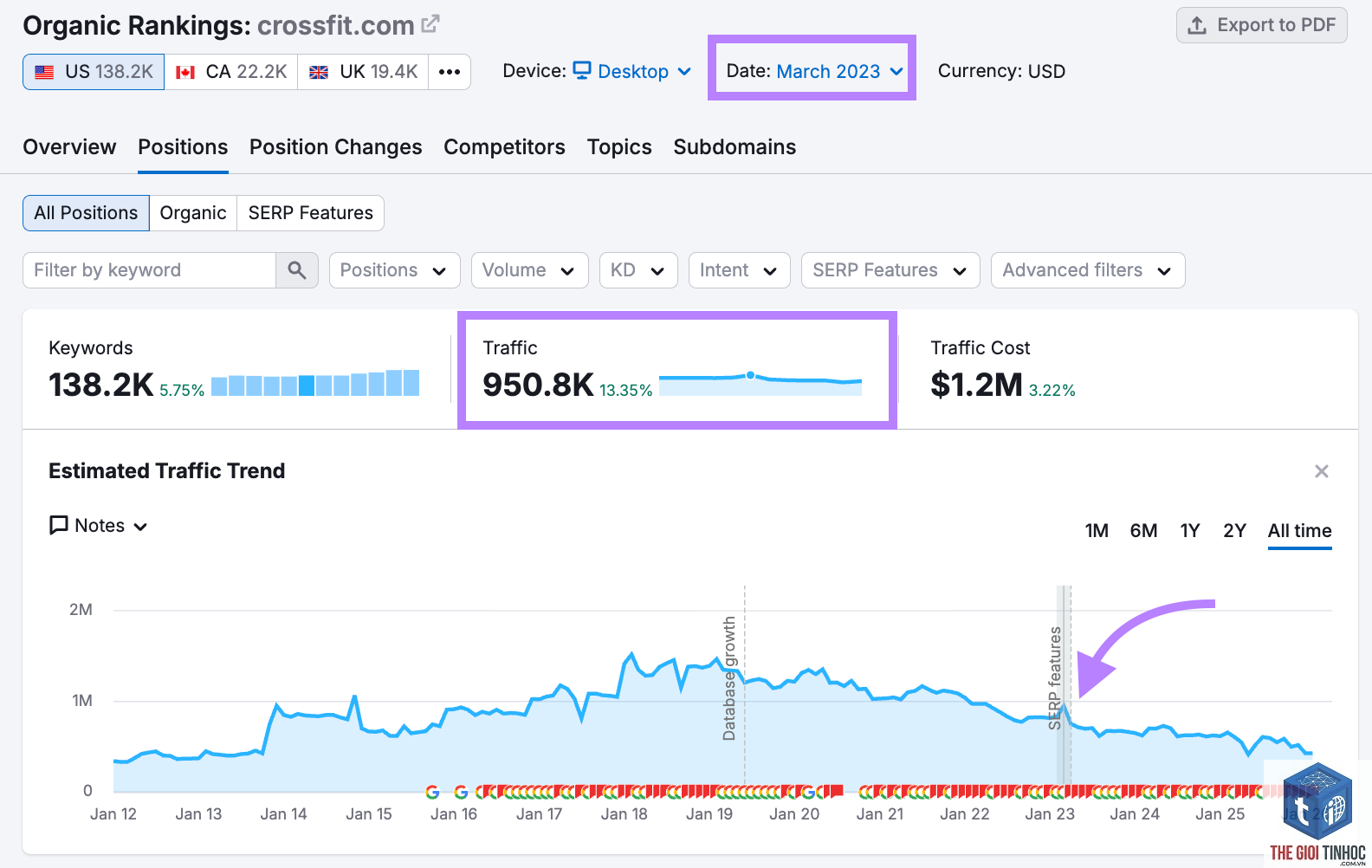
Task: Click the keyword search magnifier icon
Action: coord(297,270)
